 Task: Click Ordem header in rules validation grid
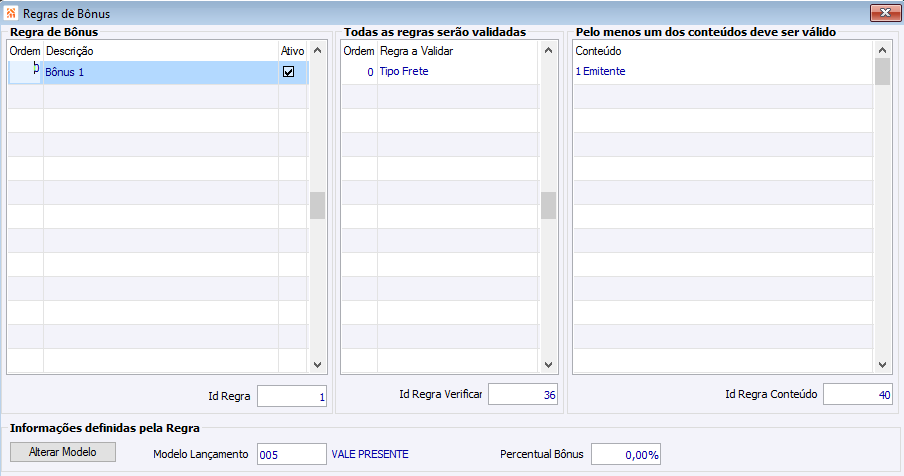click(359, 51)
